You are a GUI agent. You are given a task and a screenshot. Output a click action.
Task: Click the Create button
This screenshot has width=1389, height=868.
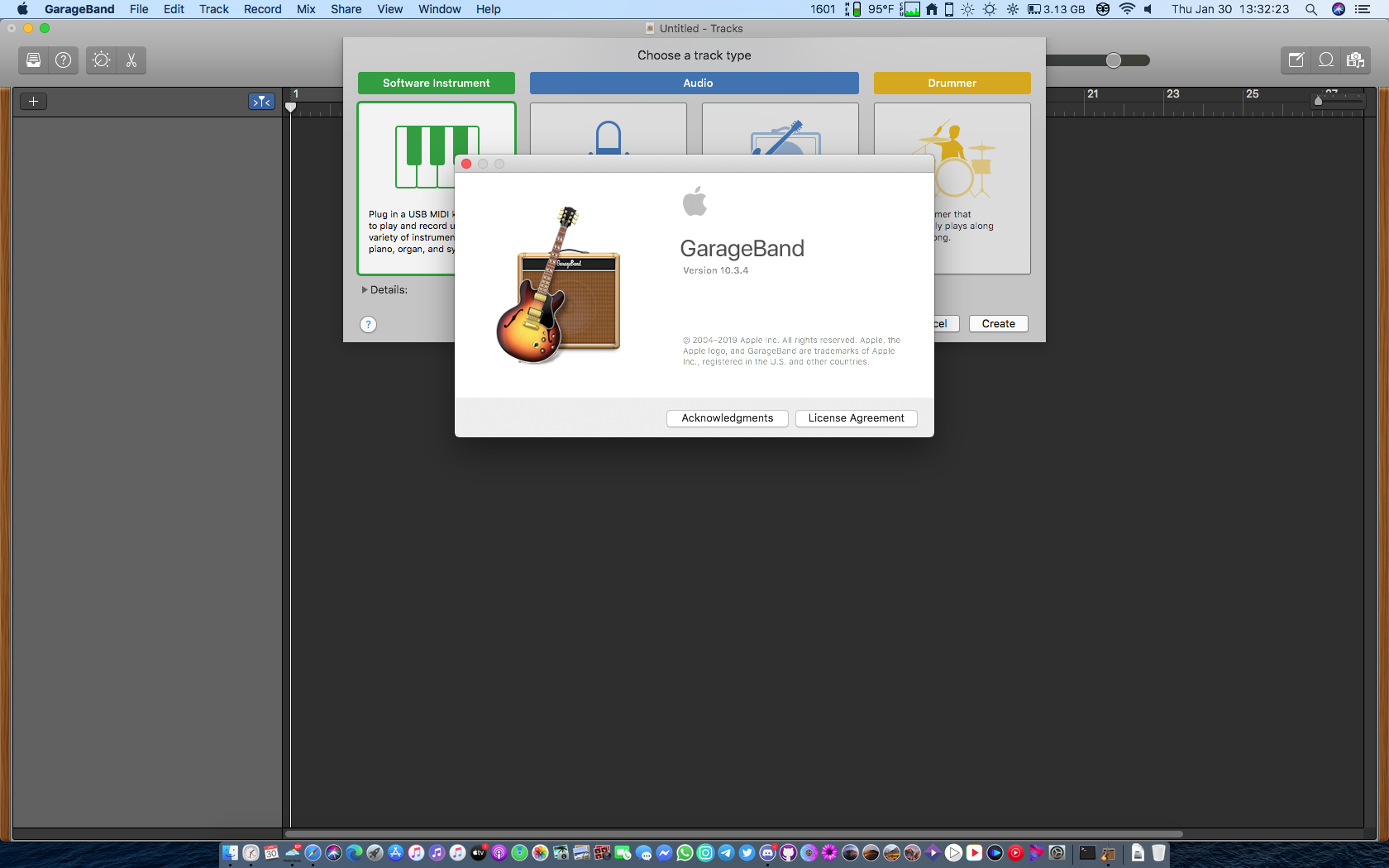click(999, 324)
